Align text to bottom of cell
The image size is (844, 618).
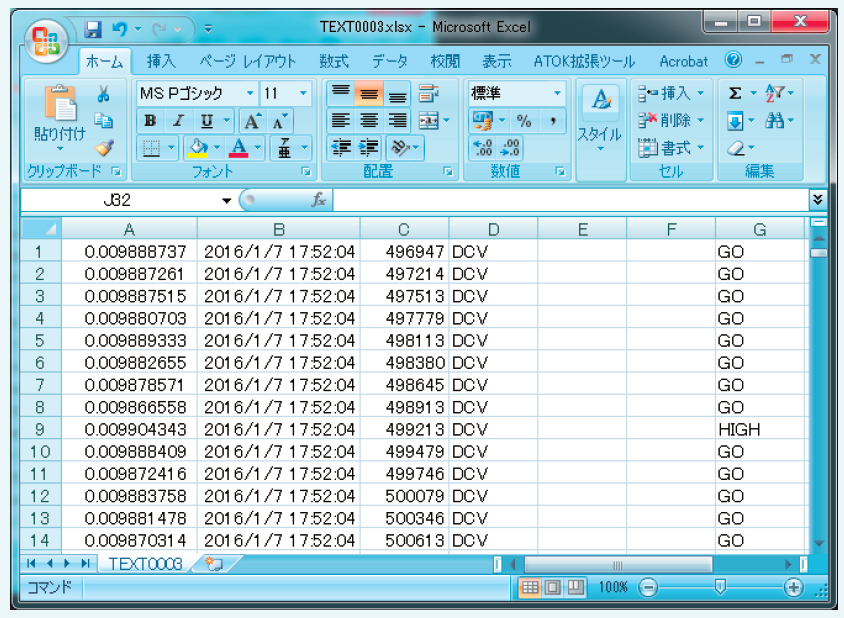[397, 94]
